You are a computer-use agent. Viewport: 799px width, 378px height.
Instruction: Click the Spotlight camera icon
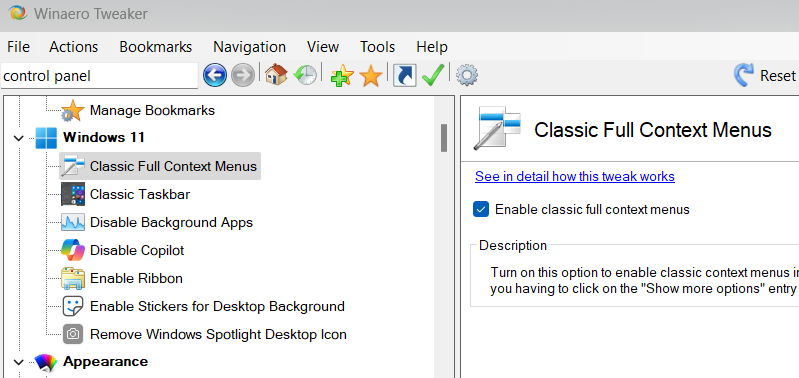73,334
